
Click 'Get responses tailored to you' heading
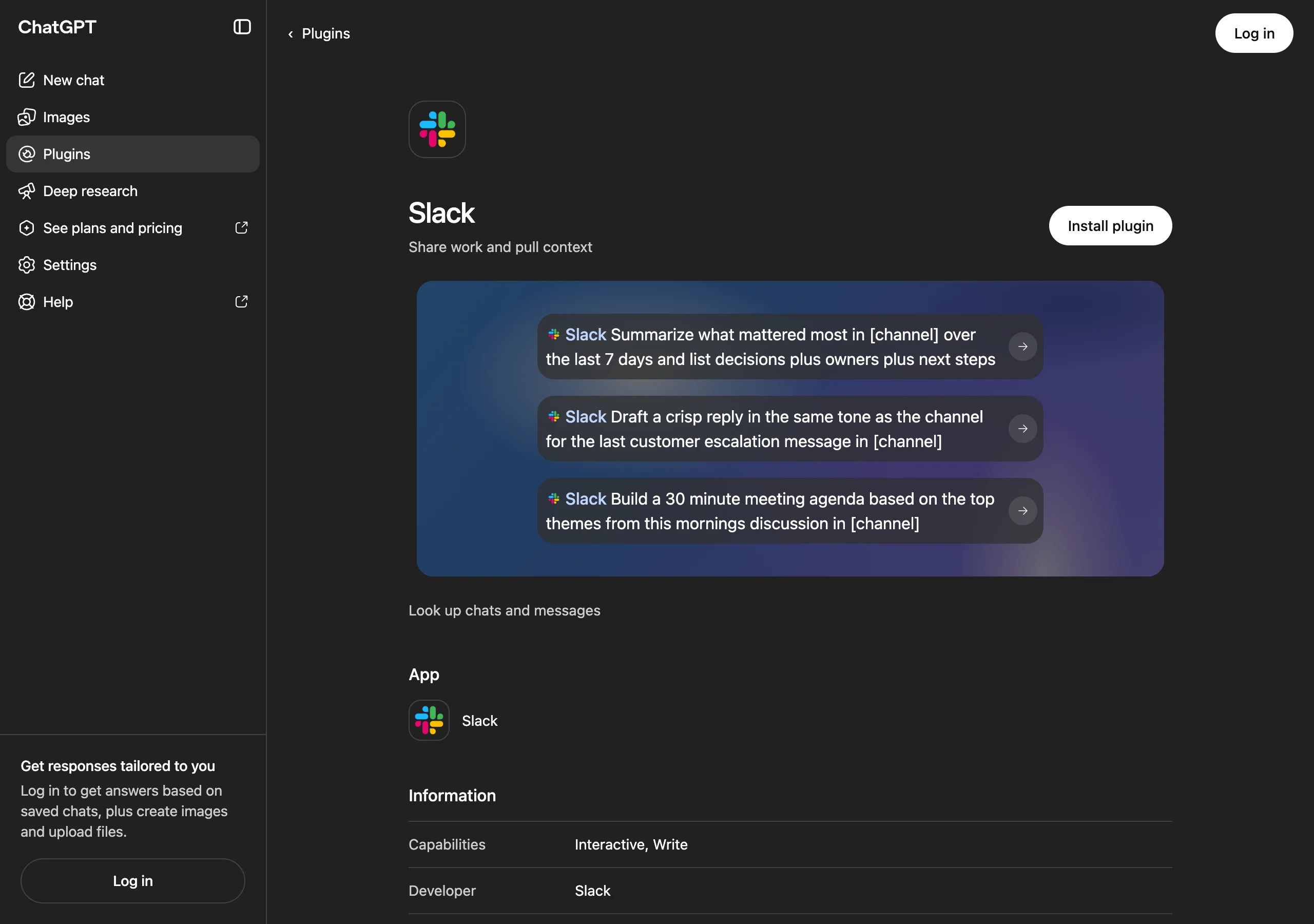118,766
